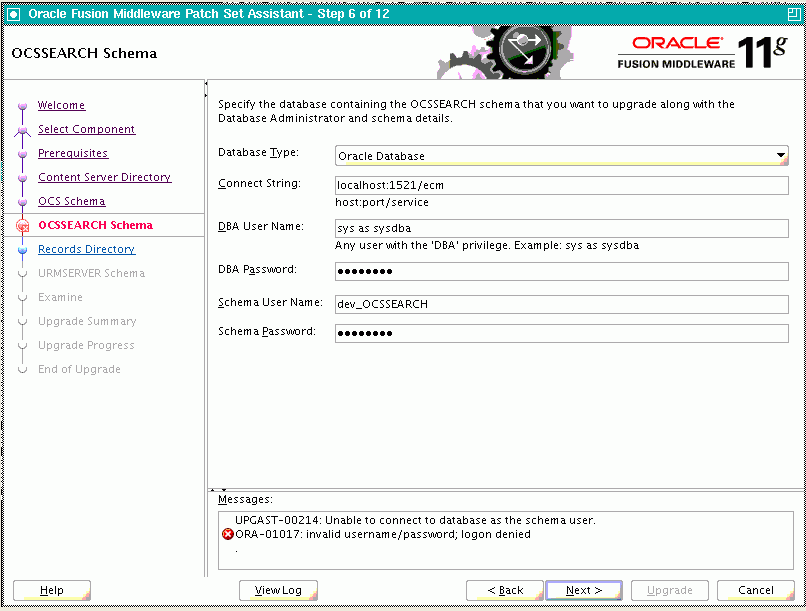The image size is (806, 611).
Task: Click the Records Directory step bullet icon
Action: point(22,250)
